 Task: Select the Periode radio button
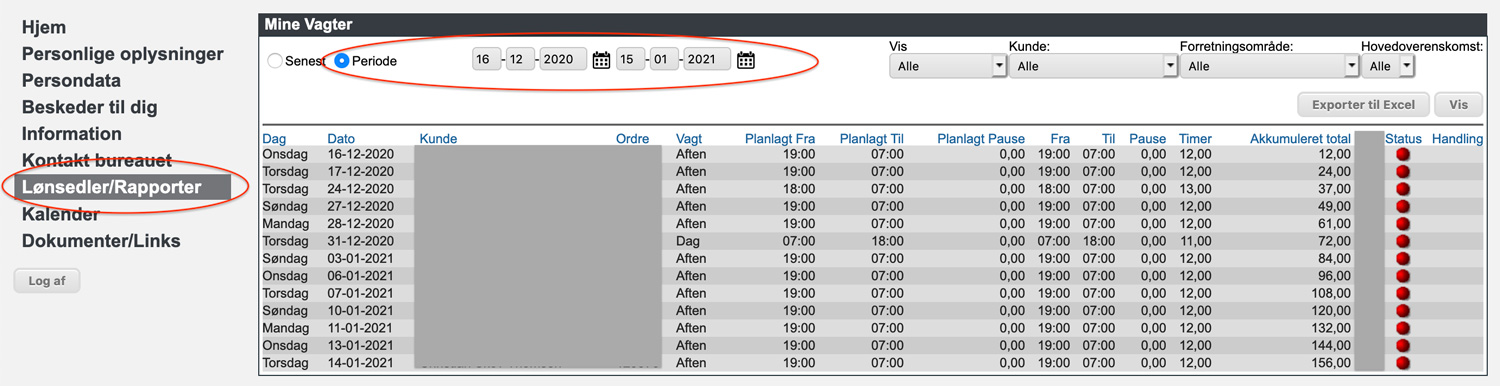[x=342, y=61]
